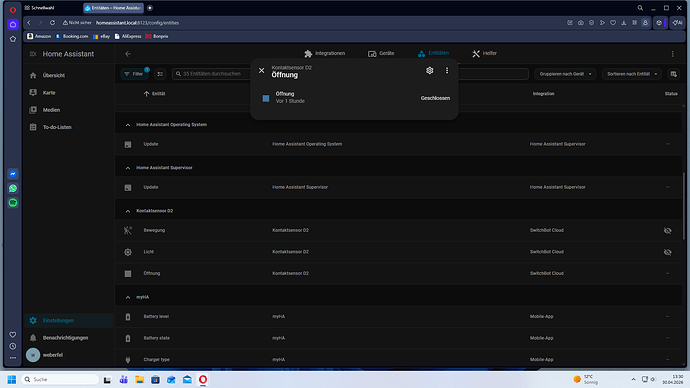Click the Bewegung motion icon
This screenshot has height=388, width=690.
(128, 231)
